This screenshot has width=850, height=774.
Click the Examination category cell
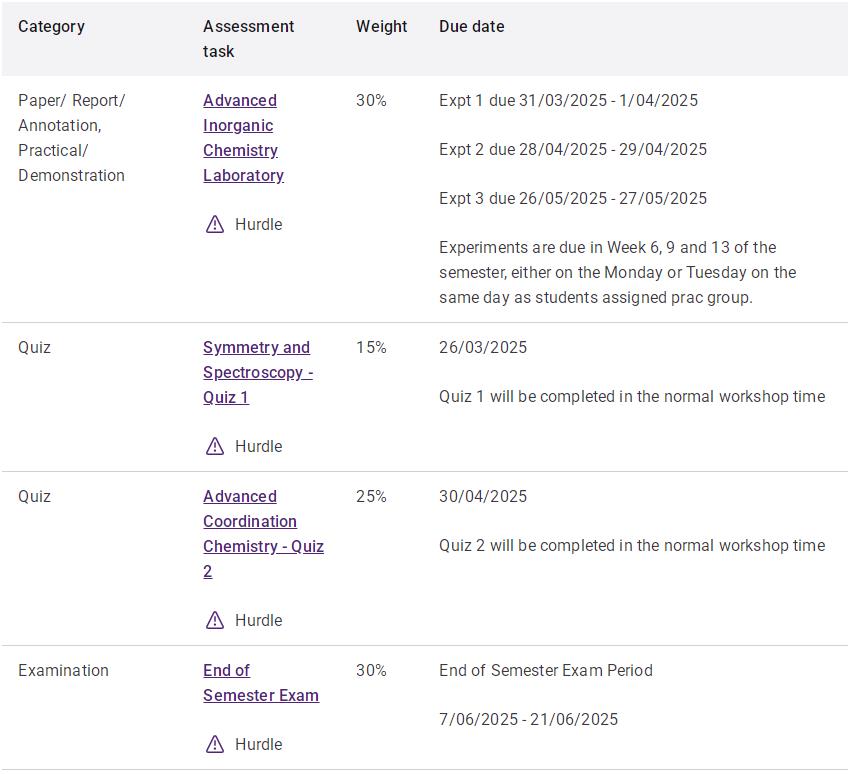pos(63,671)
